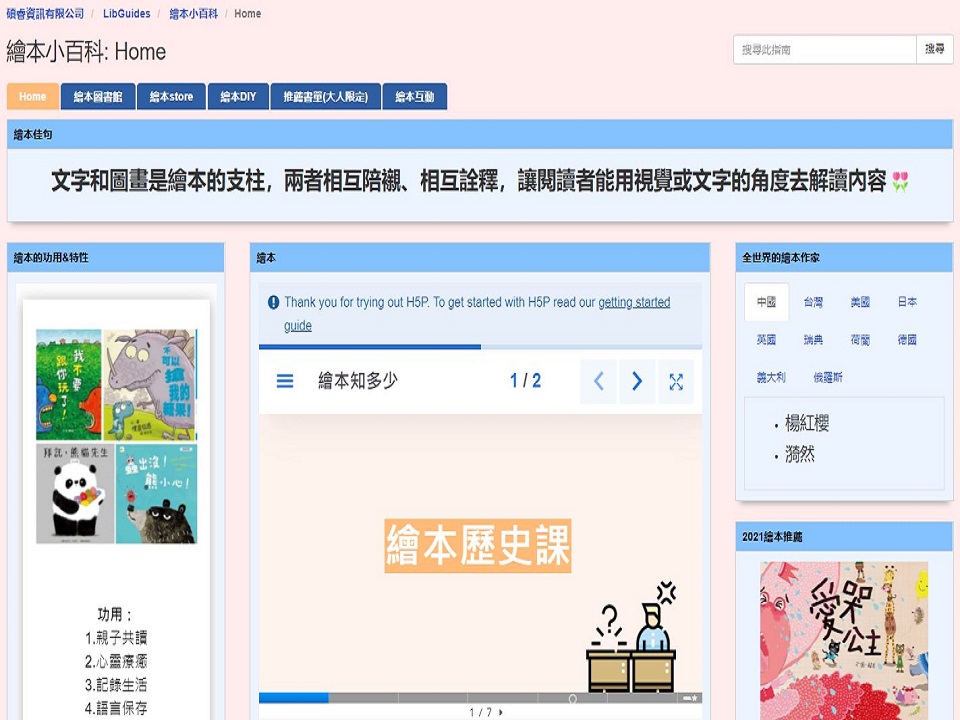Click list item 4.語言保存
This screenshot has width=960, height=720.
pyautogui.click(x=116, y=708)
